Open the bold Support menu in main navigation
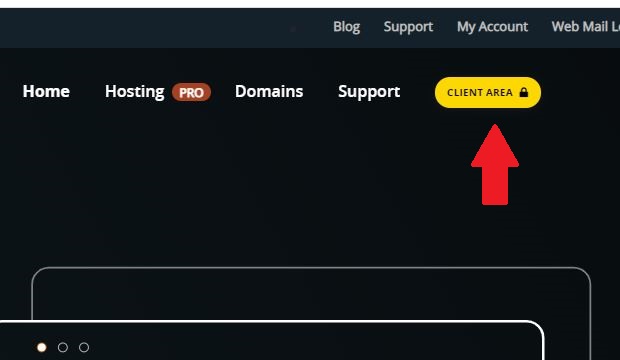Screen dimensions: 620x360 click(369, 92)
